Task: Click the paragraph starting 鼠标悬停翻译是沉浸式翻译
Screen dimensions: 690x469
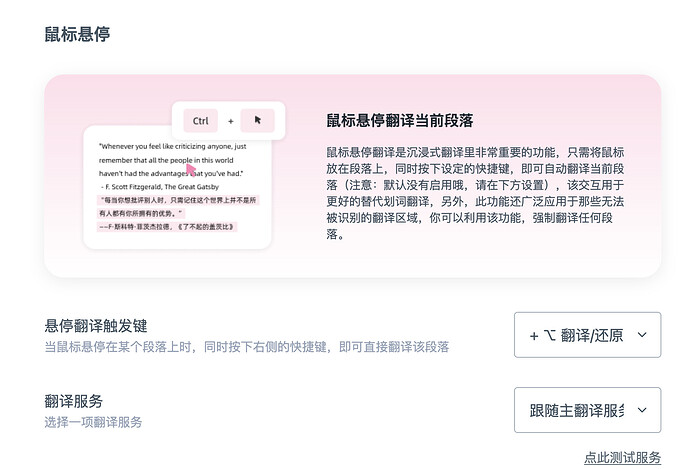Action: (x=475, y=193)
